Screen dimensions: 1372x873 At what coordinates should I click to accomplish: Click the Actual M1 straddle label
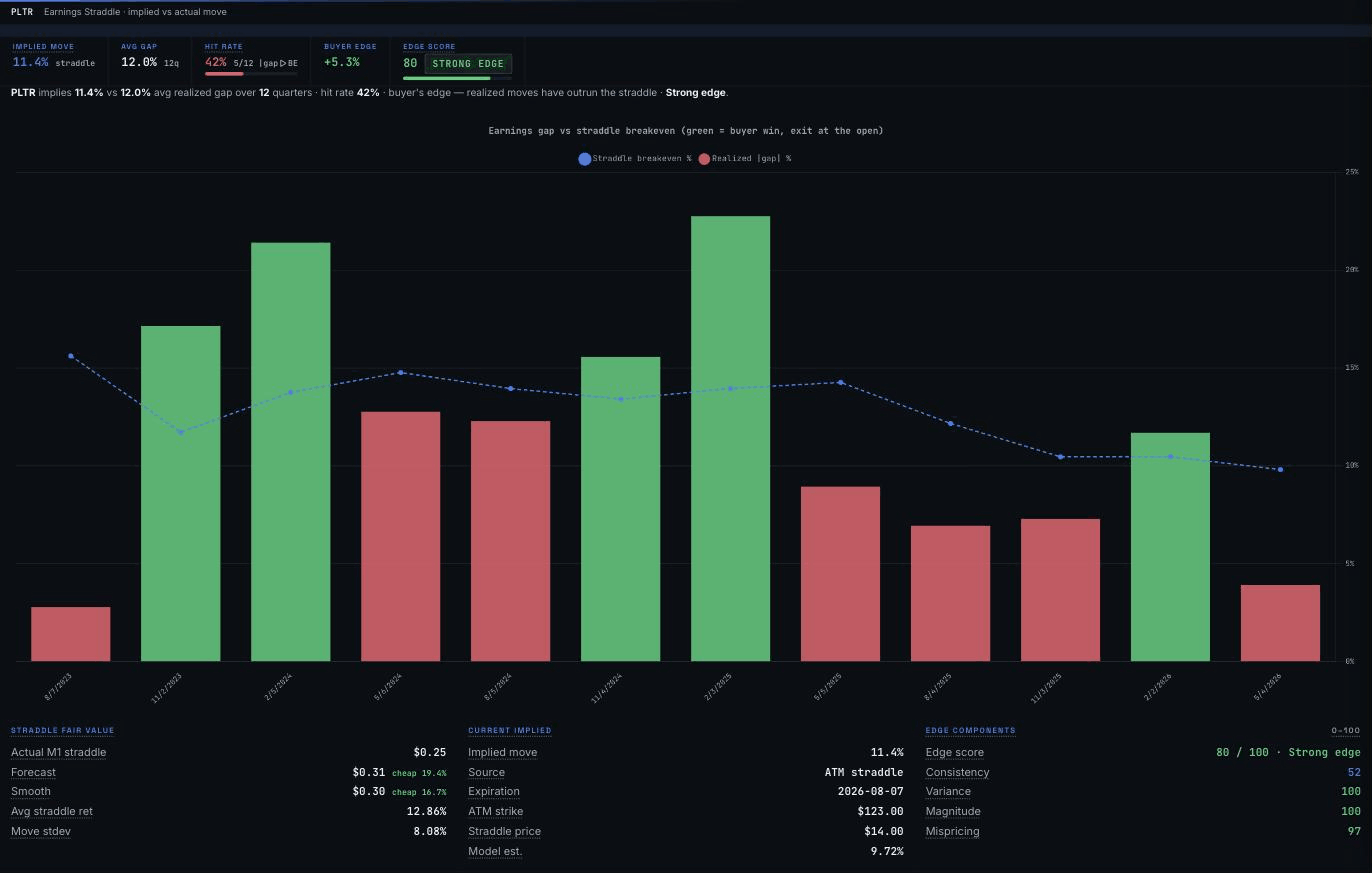58,752
